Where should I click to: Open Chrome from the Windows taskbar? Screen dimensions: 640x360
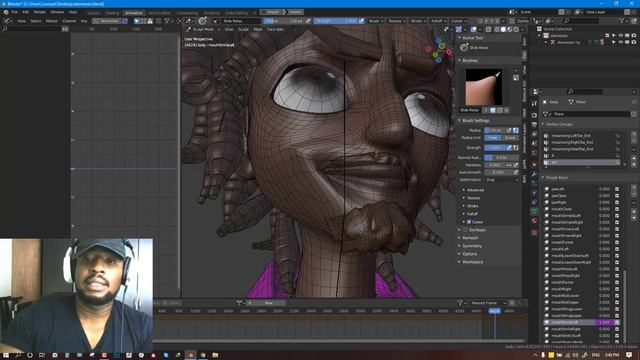[x=203, y=355]
